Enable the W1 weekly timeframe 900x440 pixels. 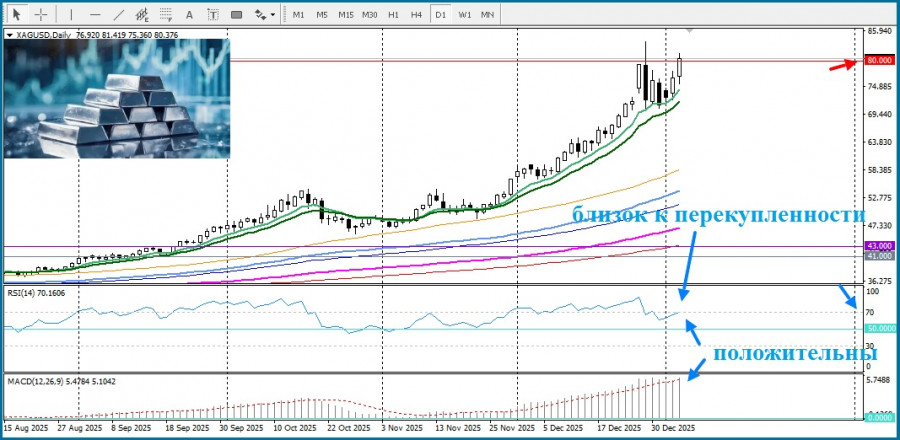point(465,15)
